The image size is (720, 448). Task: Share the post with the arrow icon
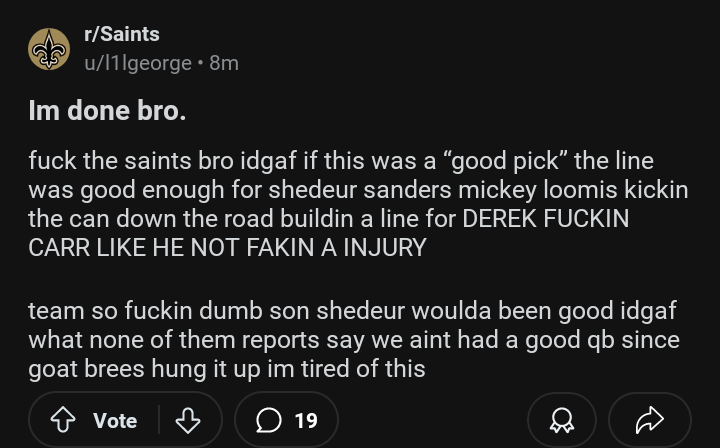650,420
